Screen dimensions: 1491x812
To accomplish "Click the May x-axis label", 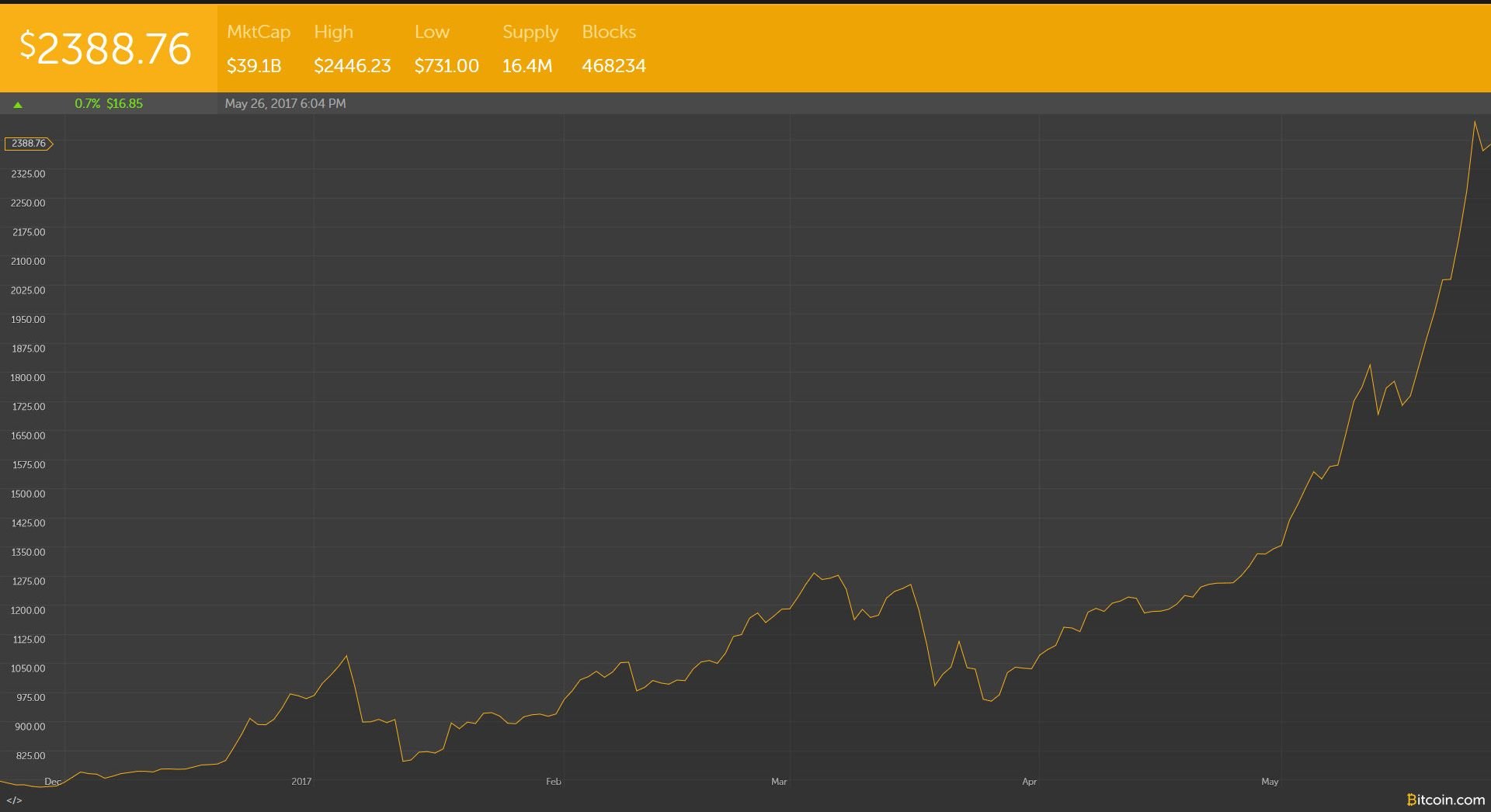I will pos(1270,782).
